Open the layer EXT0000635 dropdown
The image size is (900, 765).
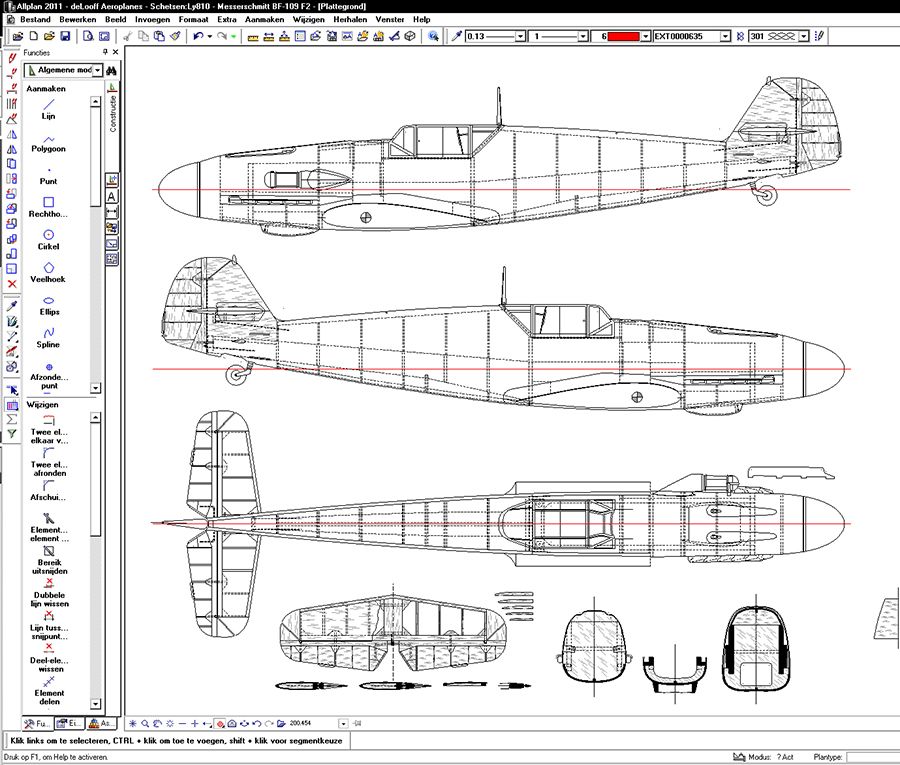tap(725, 36)
